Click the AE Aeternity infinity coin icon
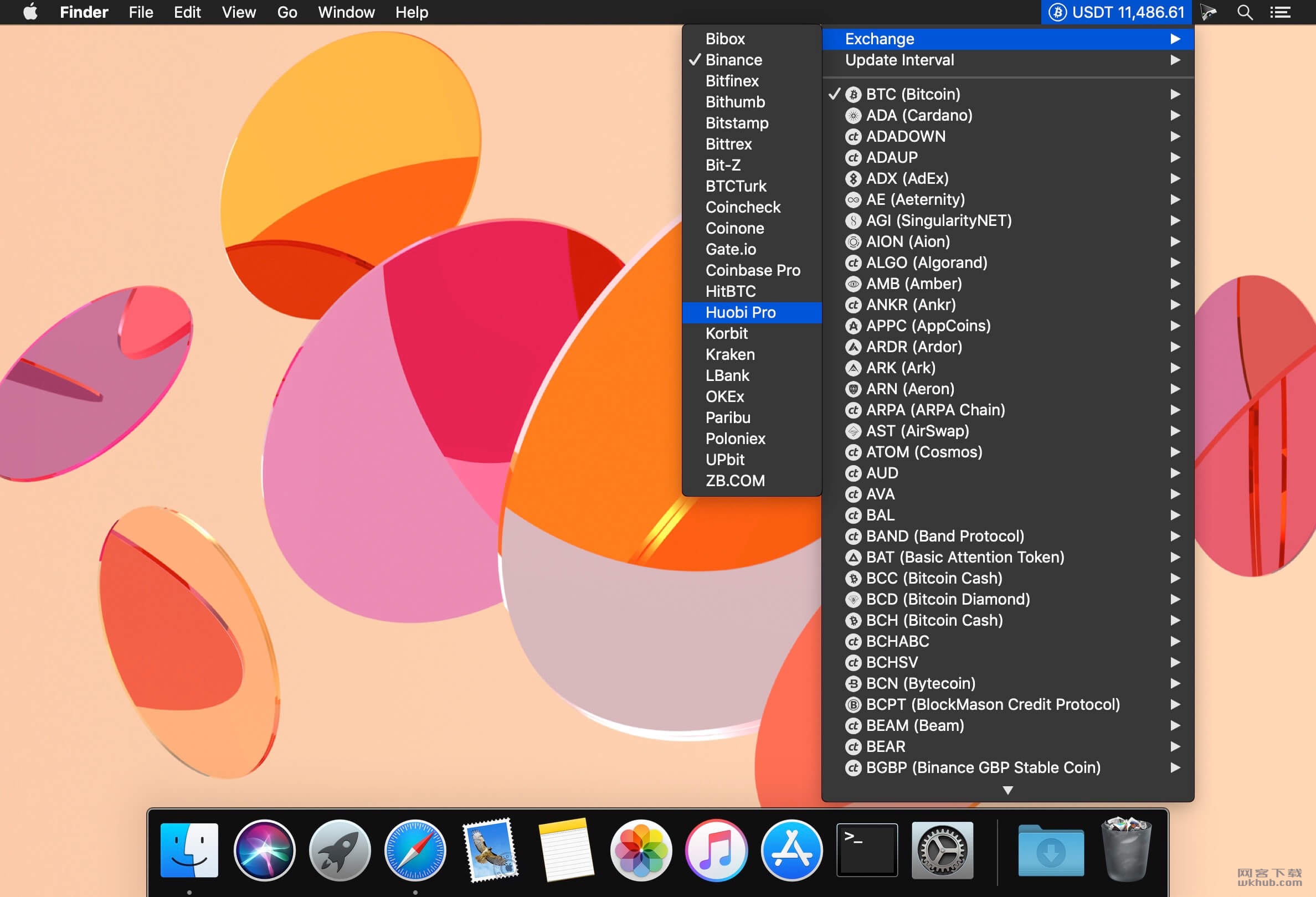This screenshot has width=1316, height=897. coord(854,200)
